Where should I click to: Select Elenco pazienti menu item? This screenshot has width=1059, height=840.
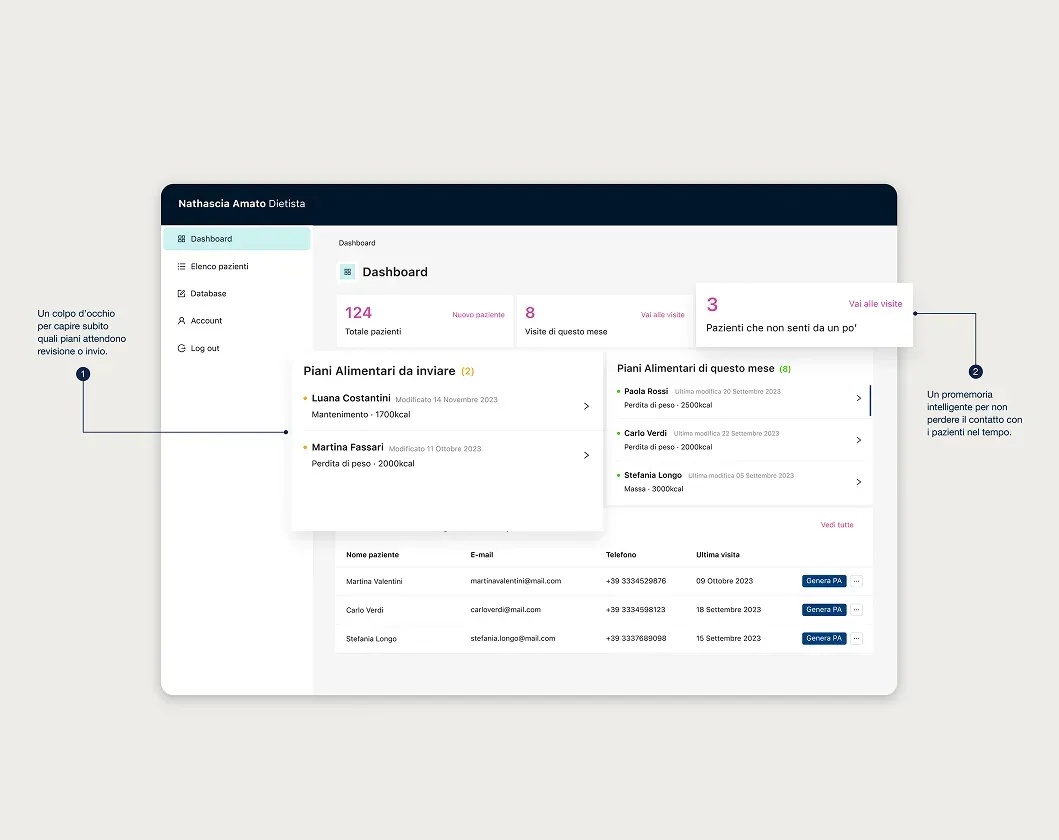(x=219, y=267)
